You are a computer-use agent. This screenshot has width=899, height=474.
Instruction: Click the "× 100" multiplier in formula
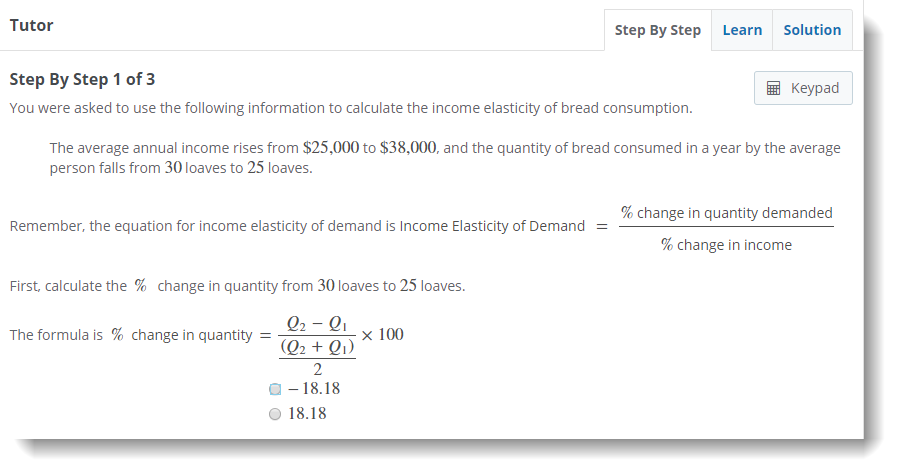pyautogui.click(x=383, y=334)
